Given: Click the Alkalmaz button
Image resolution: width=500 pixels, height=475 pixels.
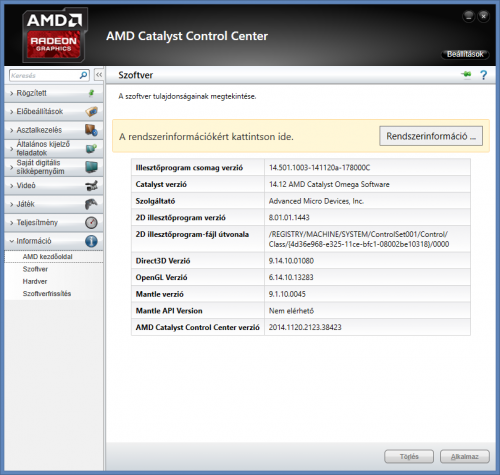Looking at the screenshot, I should click(x=465, y=457).
